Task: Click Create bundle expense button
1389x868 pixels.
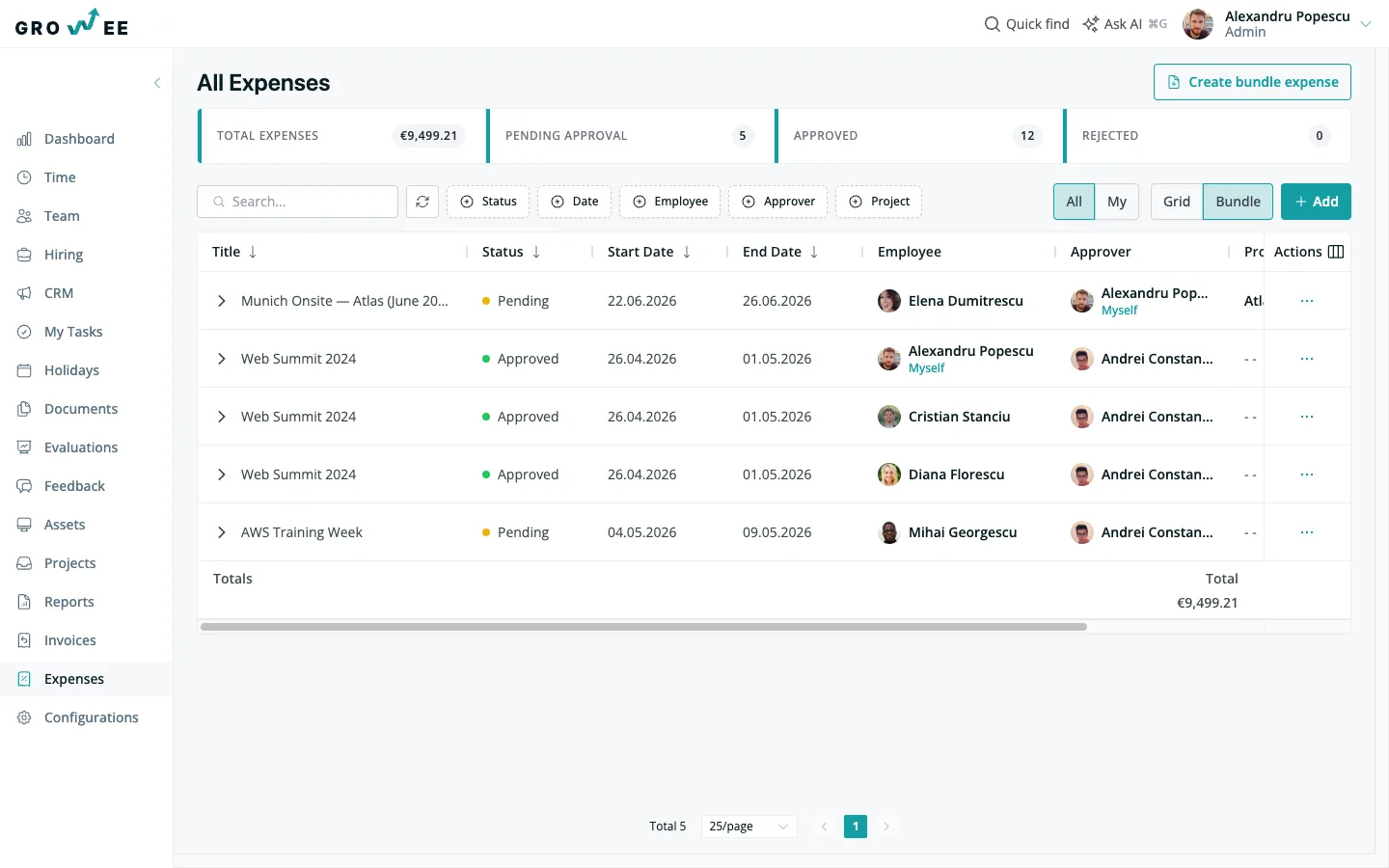Action: (1252, 82)
